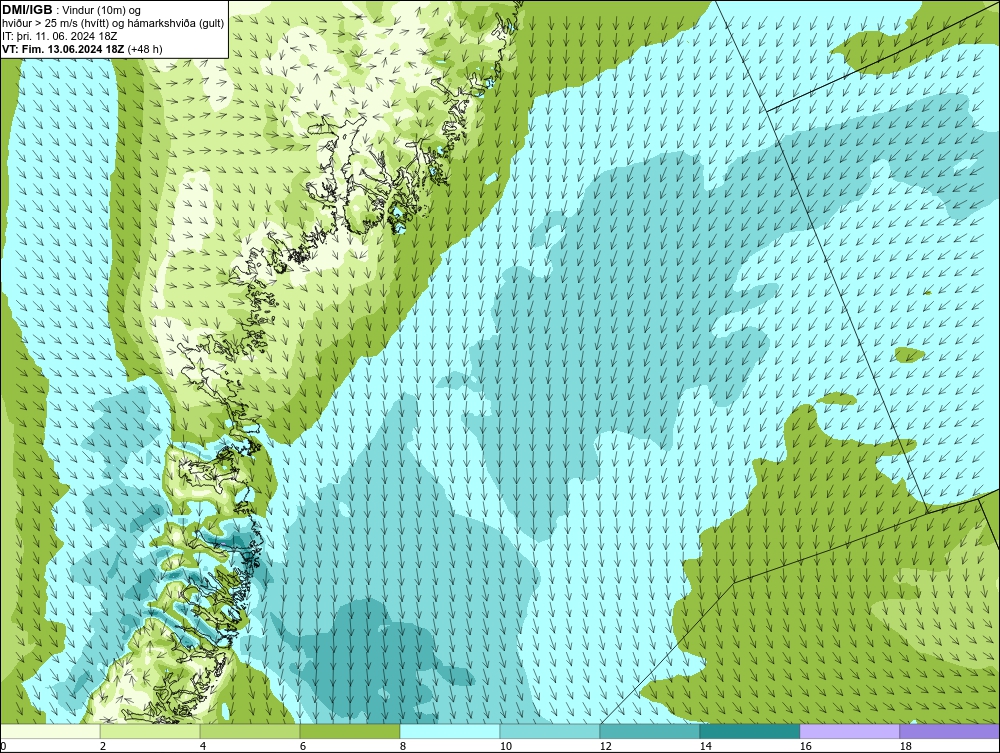Click the legend label '16'

click(805, 746)
